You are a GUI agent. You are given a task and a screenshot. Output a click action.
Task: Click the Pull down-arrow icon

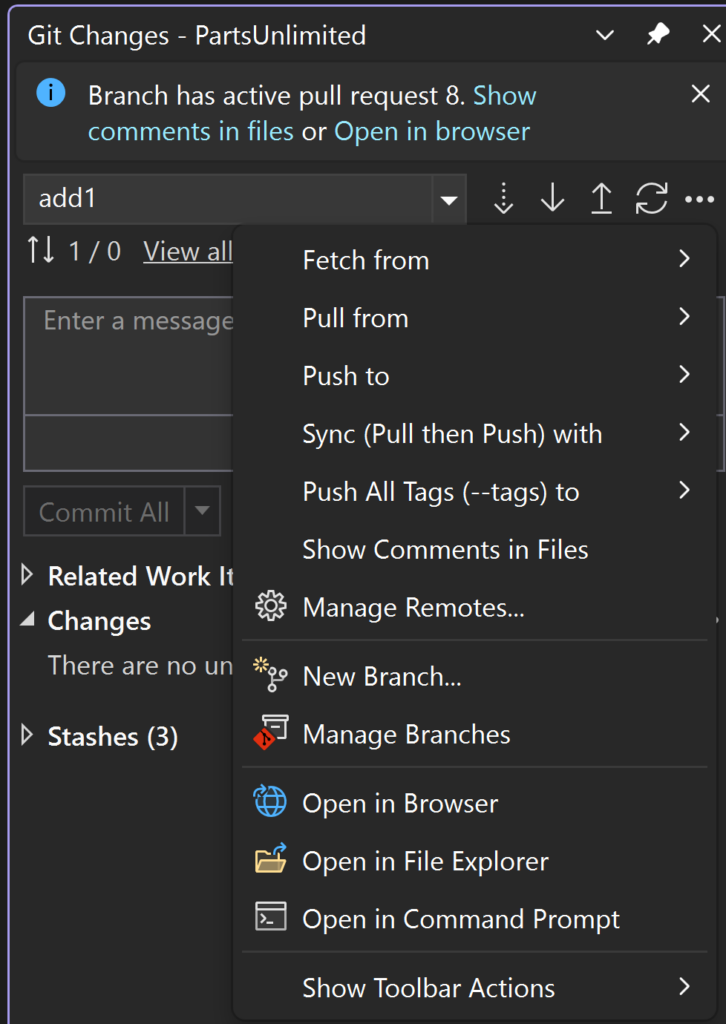[x=552, y=198]
